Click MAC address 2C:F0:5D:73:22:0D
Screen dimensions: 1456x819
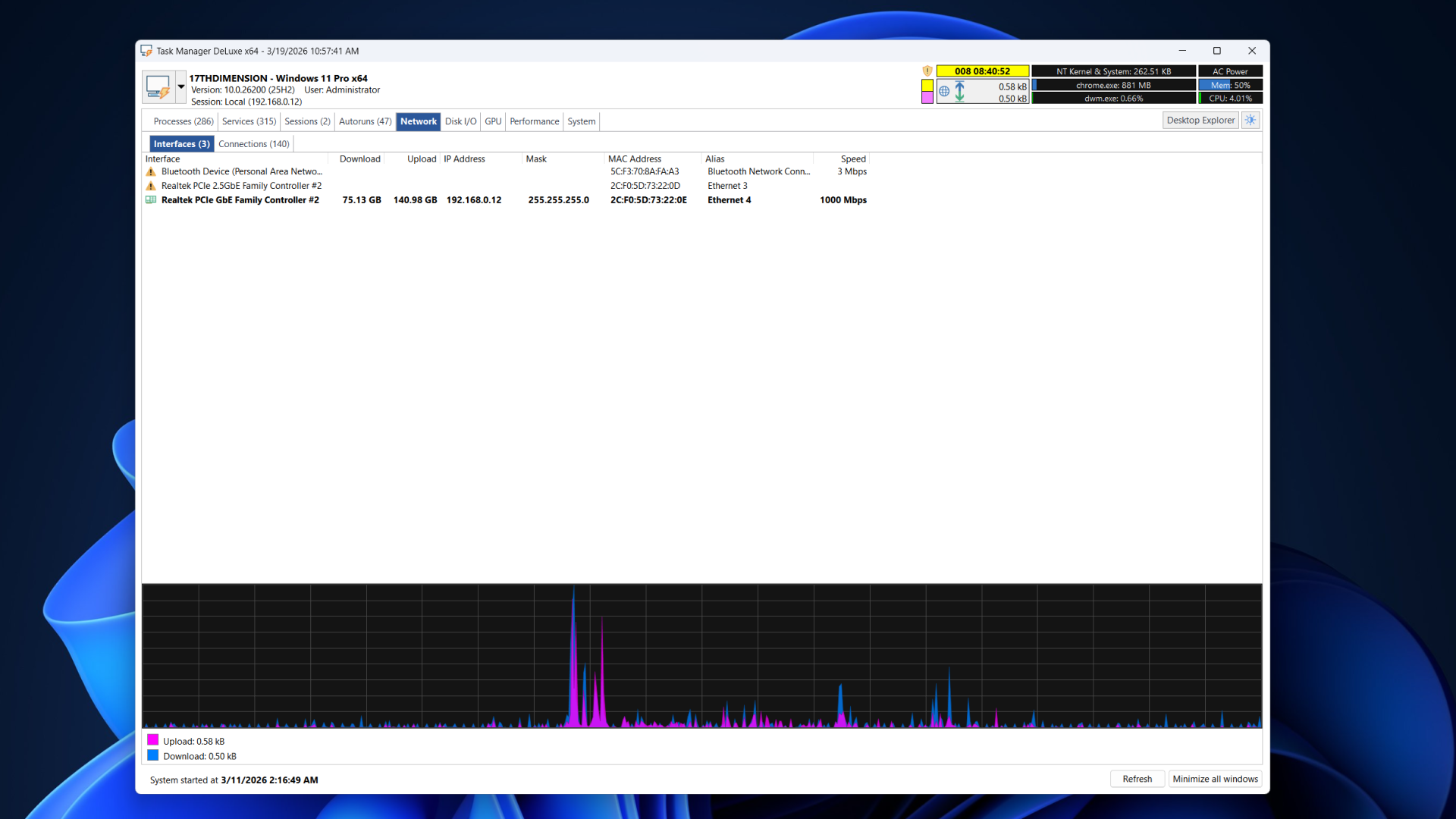[x=645, y=186]
